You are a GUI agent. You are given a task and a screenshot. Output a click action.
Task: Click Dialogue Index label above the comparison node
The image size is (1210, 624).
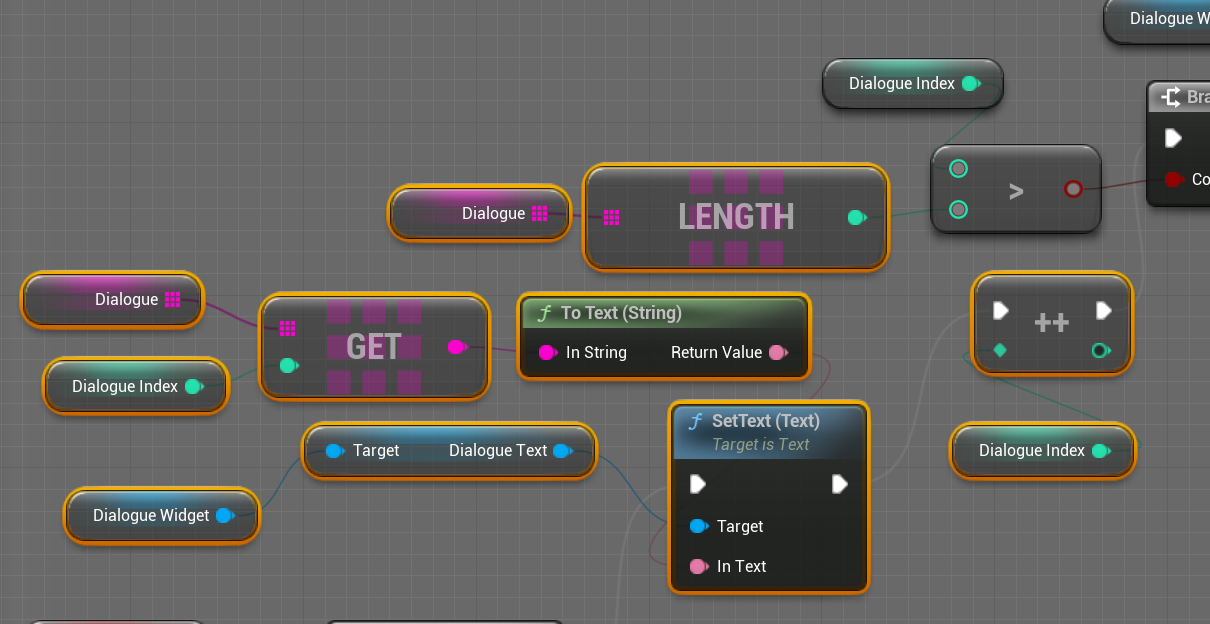pyautogui.click(x=902, y=84)
